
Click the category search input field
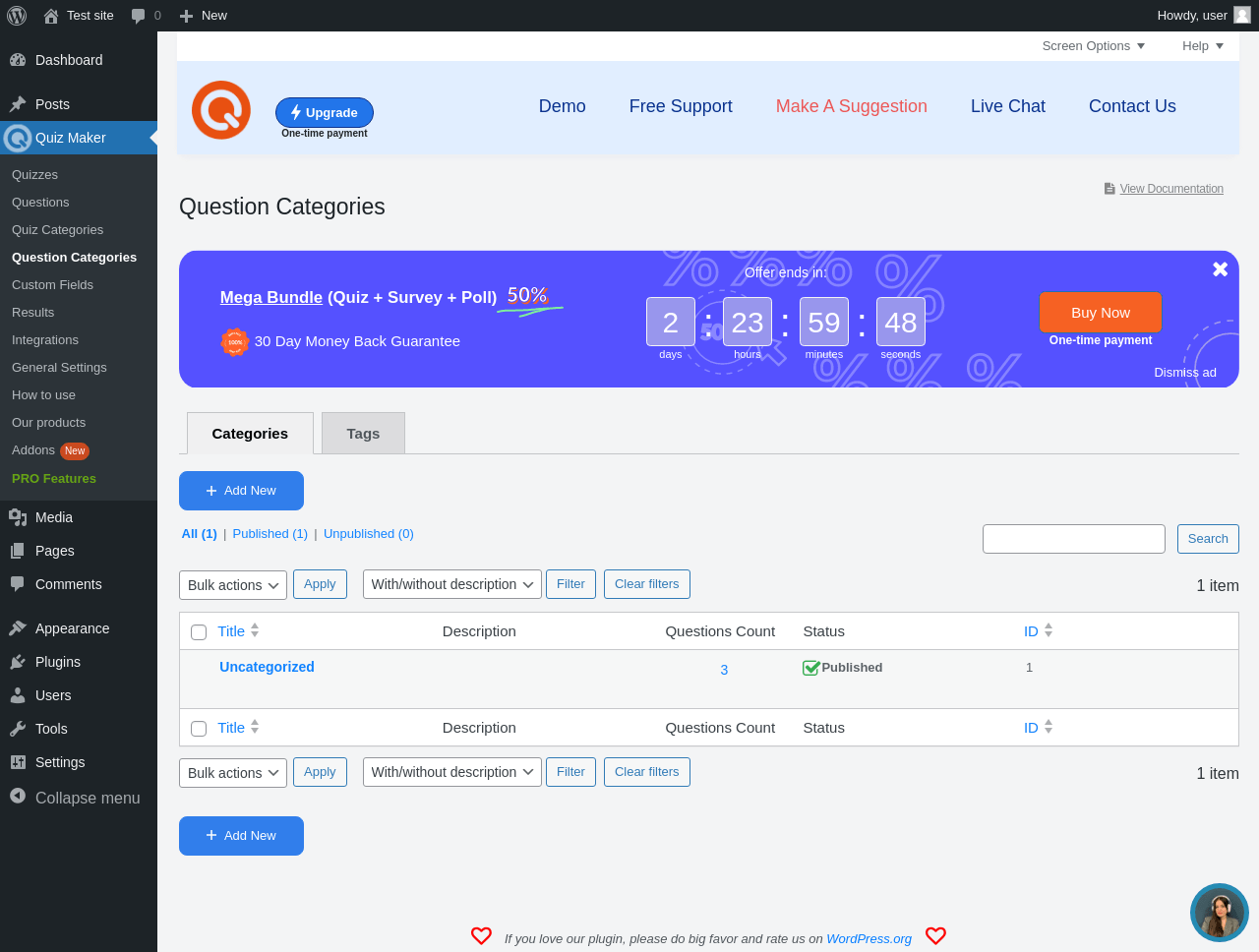(1074, 539)
